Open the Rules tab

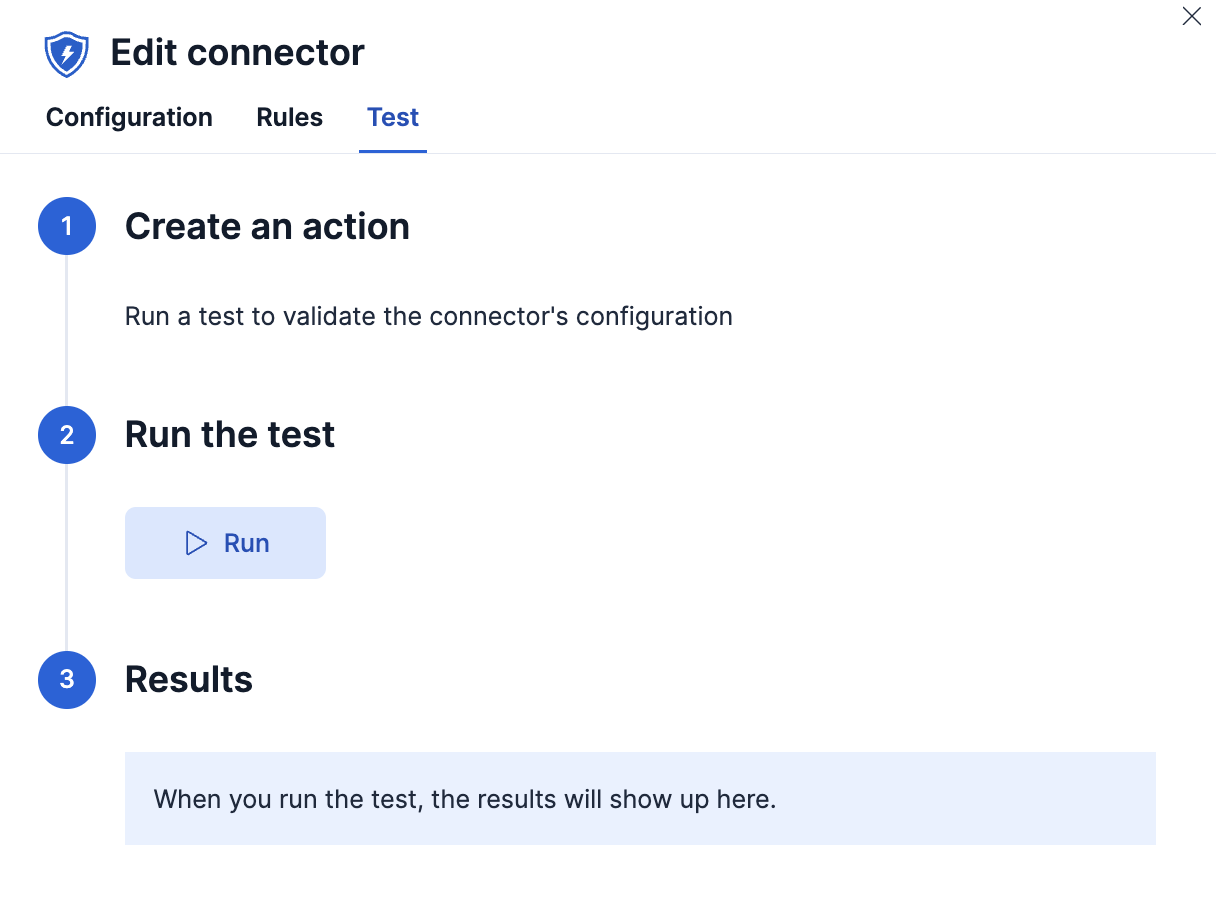pyautogui.click(x=289, y=117)
